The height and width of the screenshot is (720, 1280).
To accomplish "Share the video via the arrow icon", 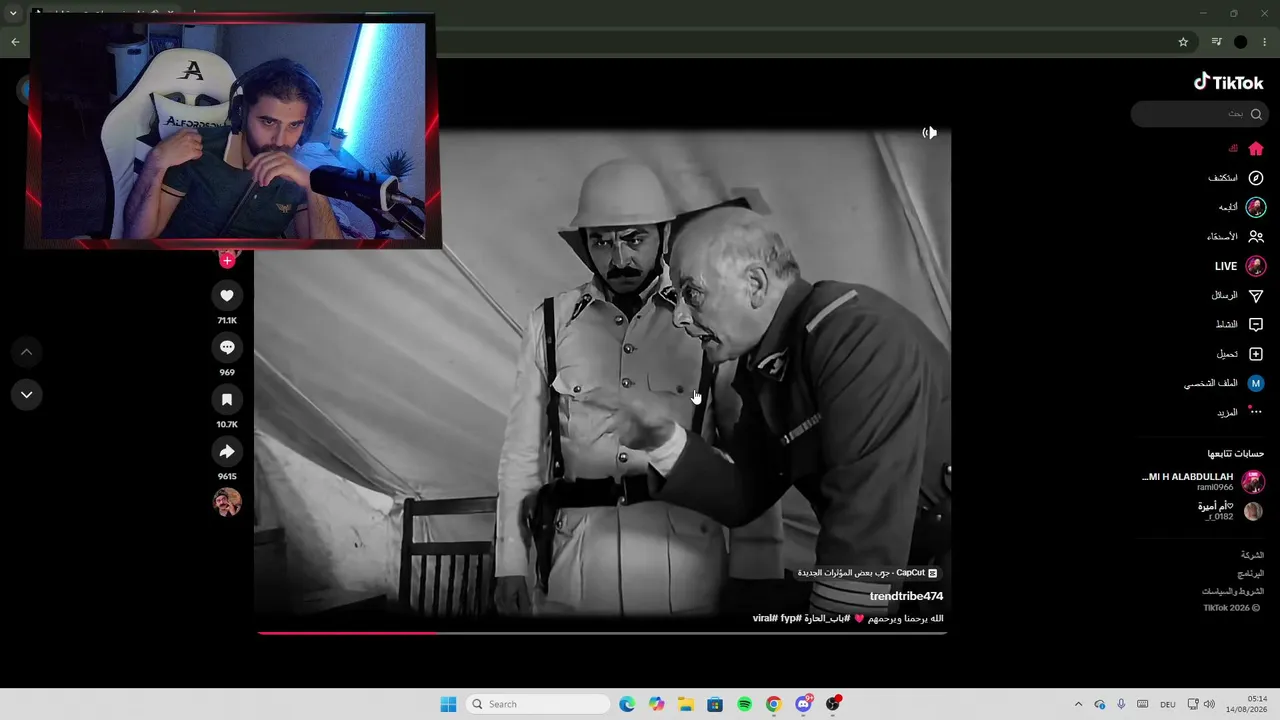I will click(227, 452).
